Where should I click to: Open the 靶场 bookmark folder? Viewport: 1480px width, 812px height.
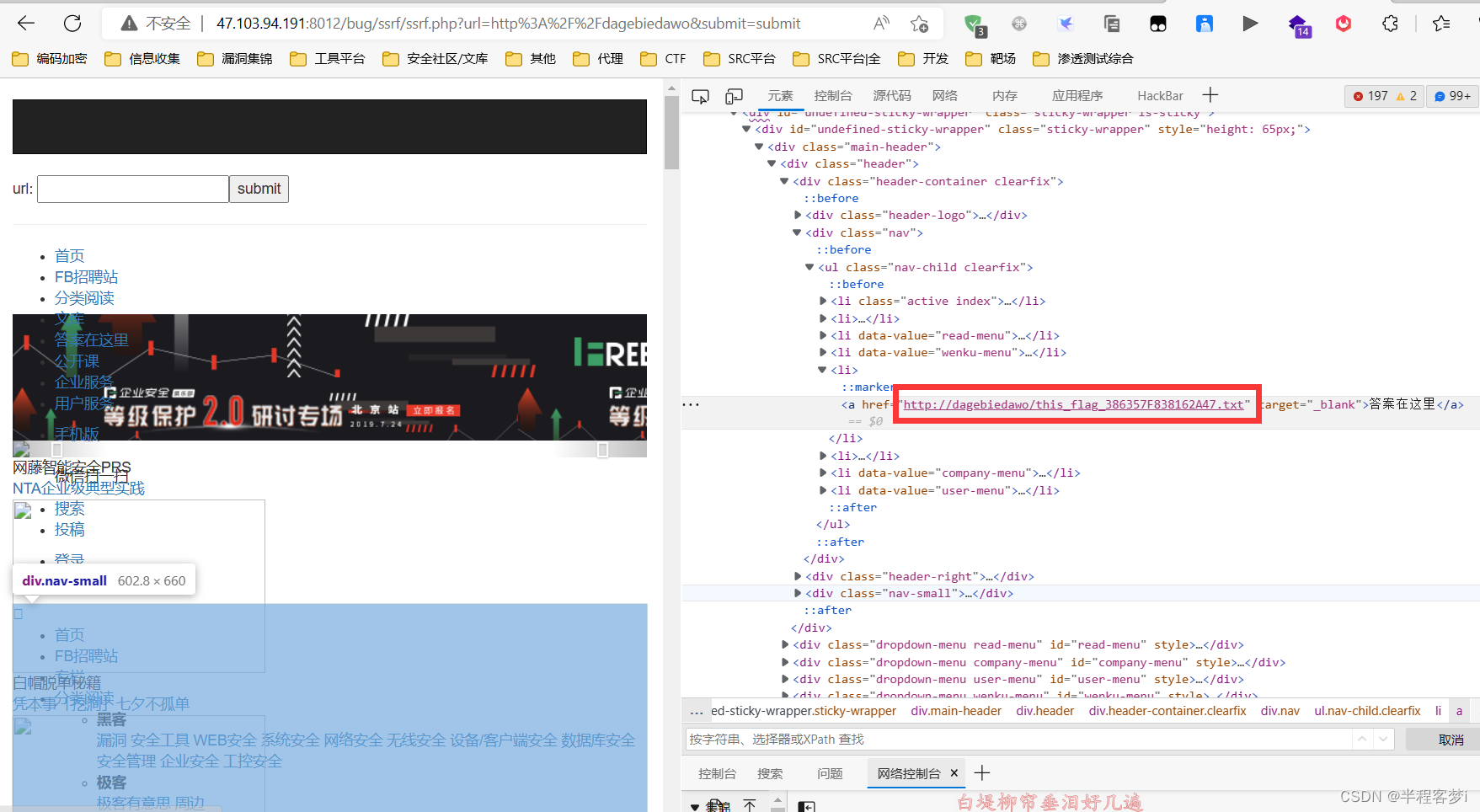click(x=991, y=58)
